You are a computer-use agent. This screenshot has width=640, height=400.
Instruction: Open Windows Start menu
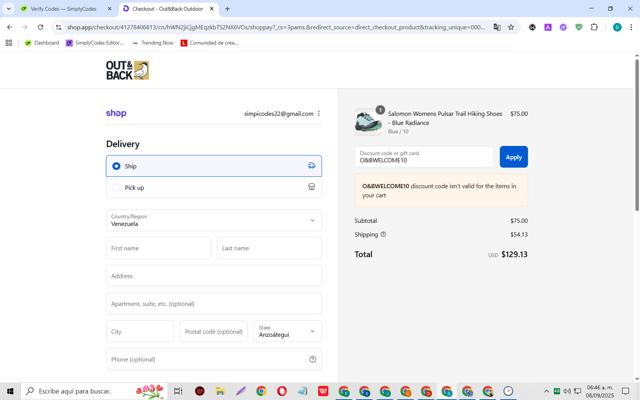[x=10, y=391]
